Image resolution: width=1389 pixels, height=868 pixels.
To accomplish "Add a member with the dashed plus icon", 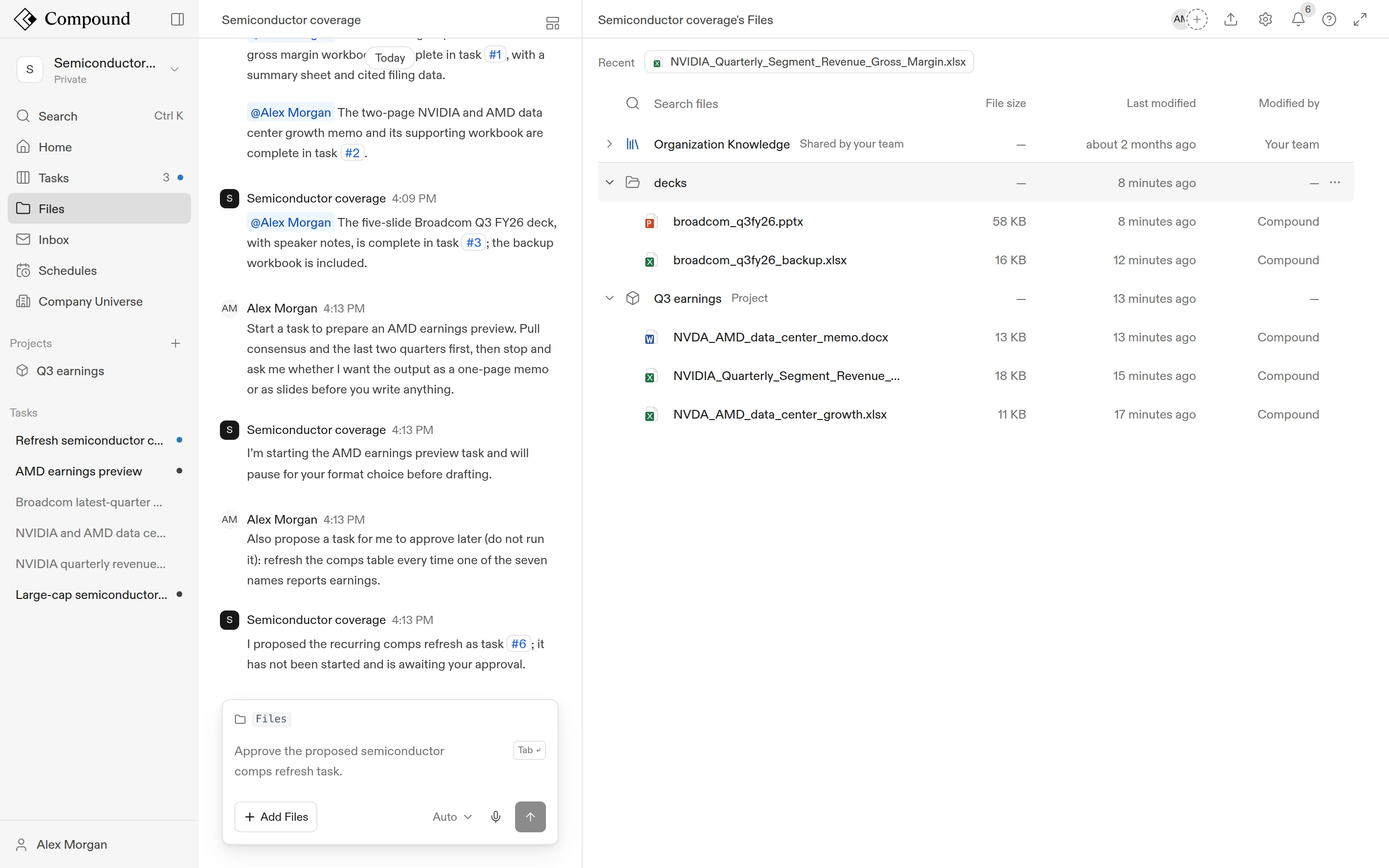I will pyautogui.click(x=1197, y=19).
